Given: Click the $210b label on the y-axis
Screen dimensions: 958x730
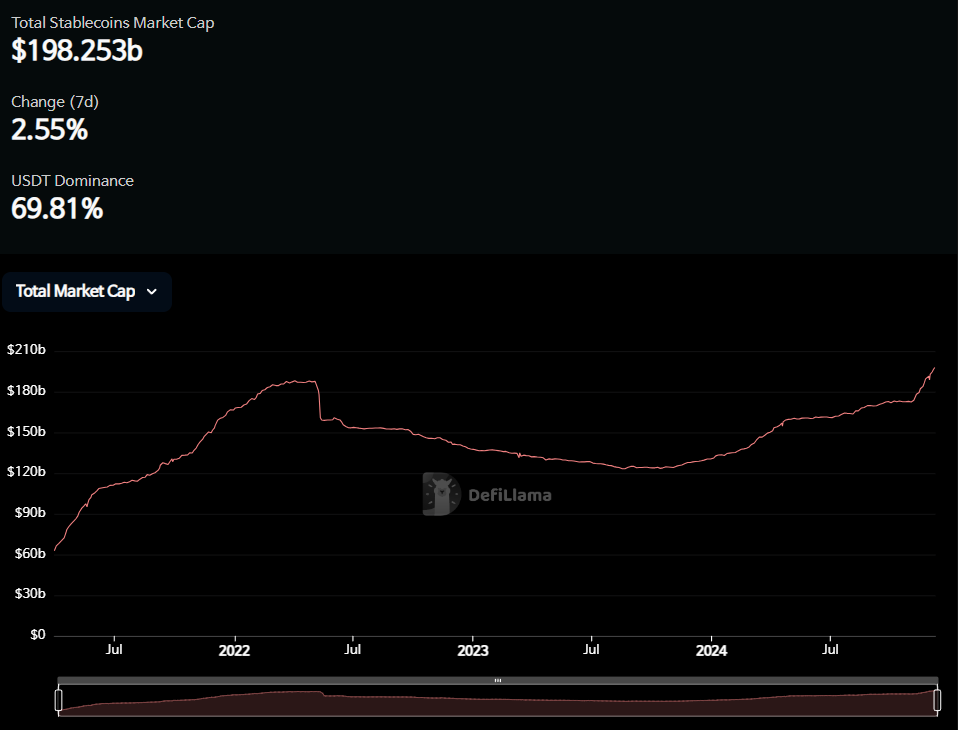Looking at the screenshot, I should [x=26, y=350].
